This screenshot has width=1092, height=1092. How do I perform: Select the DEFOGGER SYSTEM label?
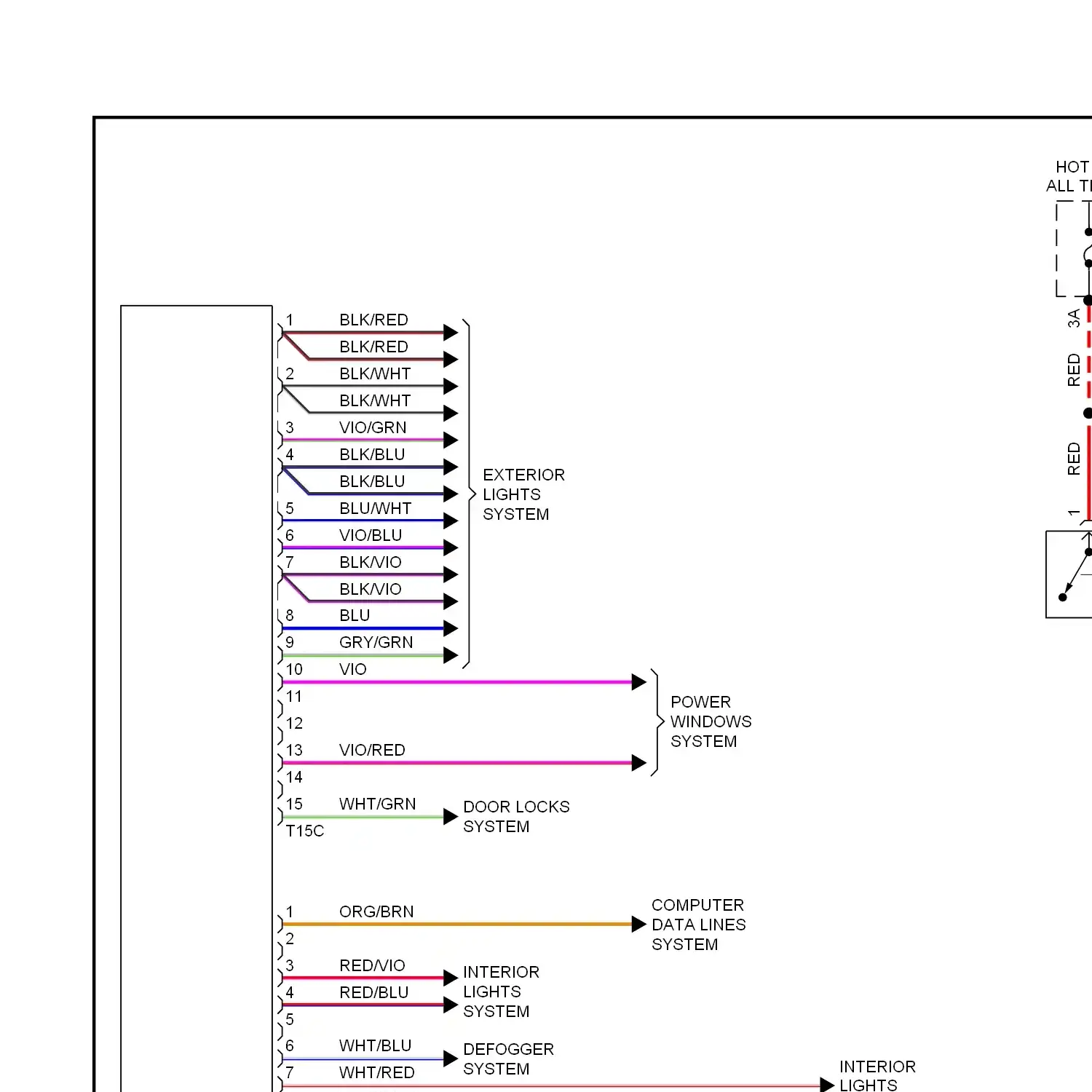[x=508, y=1059]
